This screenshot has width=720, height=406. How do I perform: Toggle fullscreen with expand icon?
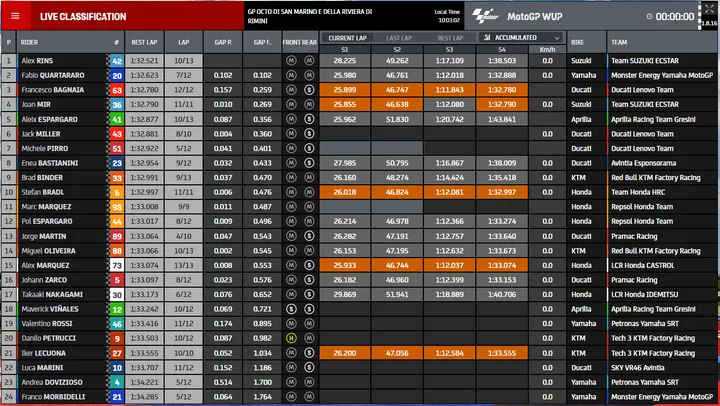[x=709, y=9]
